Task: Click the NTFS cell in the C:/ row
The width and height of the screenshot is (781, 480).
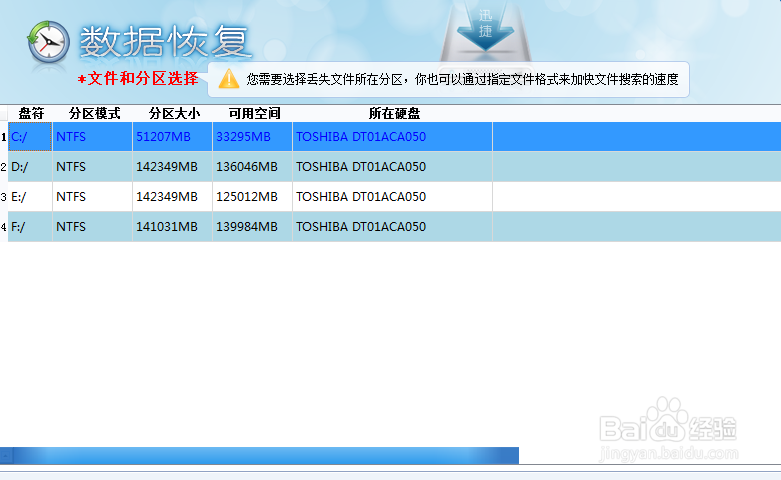Action: coord(93,137)
